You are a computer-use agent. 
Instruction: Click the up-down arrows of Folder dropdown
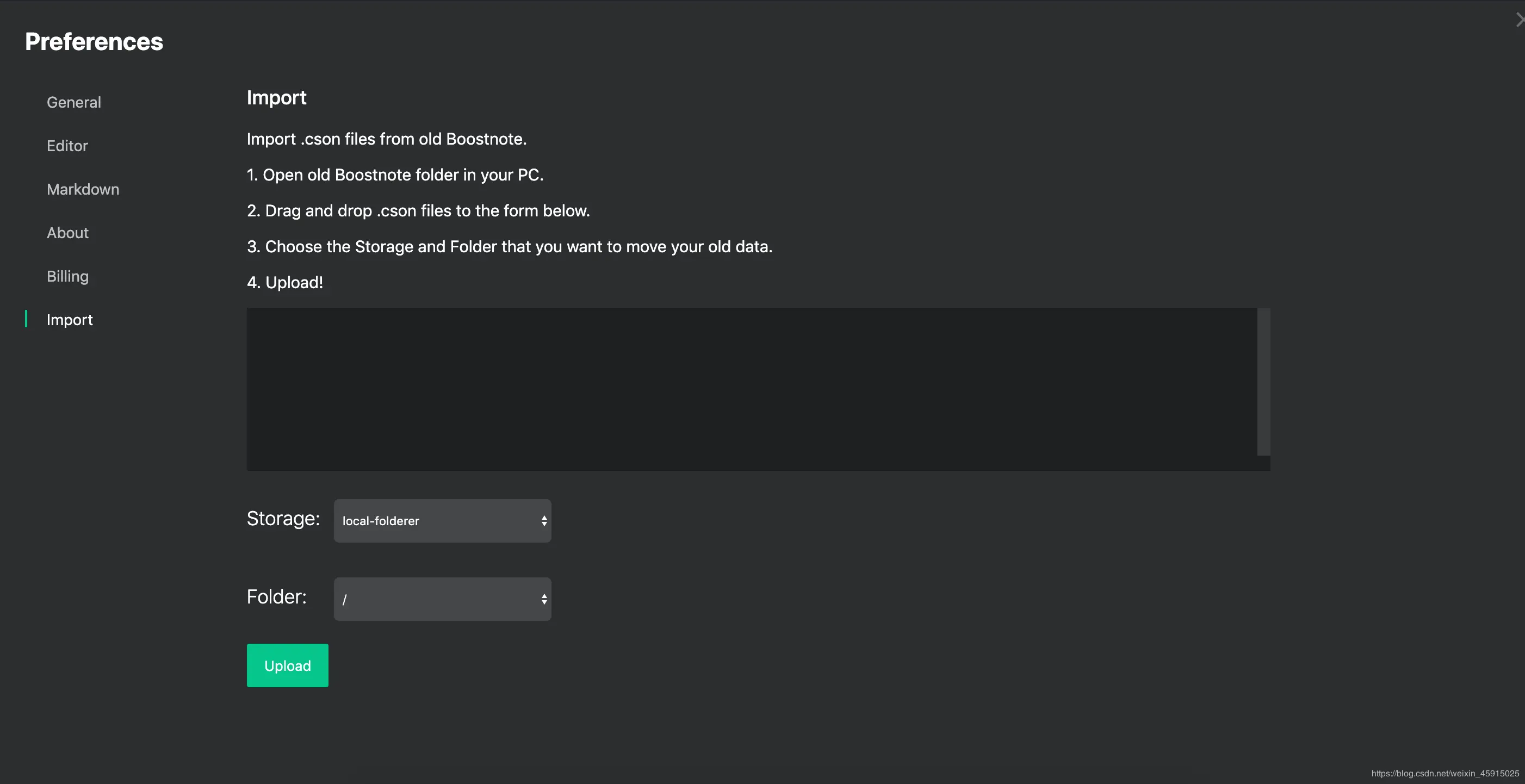coord(543,599)
